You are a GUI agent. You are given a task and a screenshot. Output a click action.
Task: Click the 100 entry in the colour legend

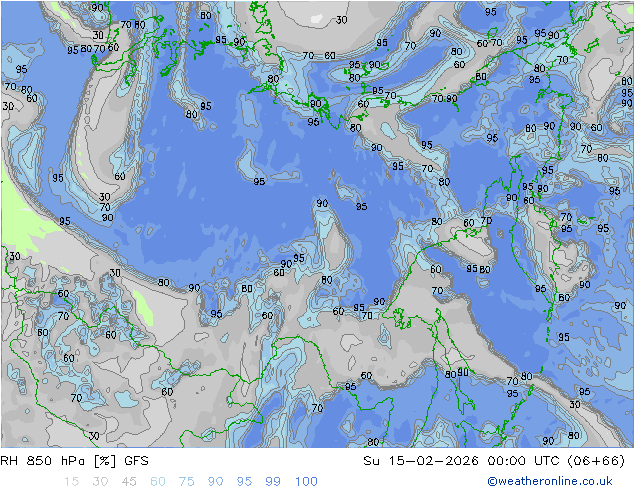point(306,481)
